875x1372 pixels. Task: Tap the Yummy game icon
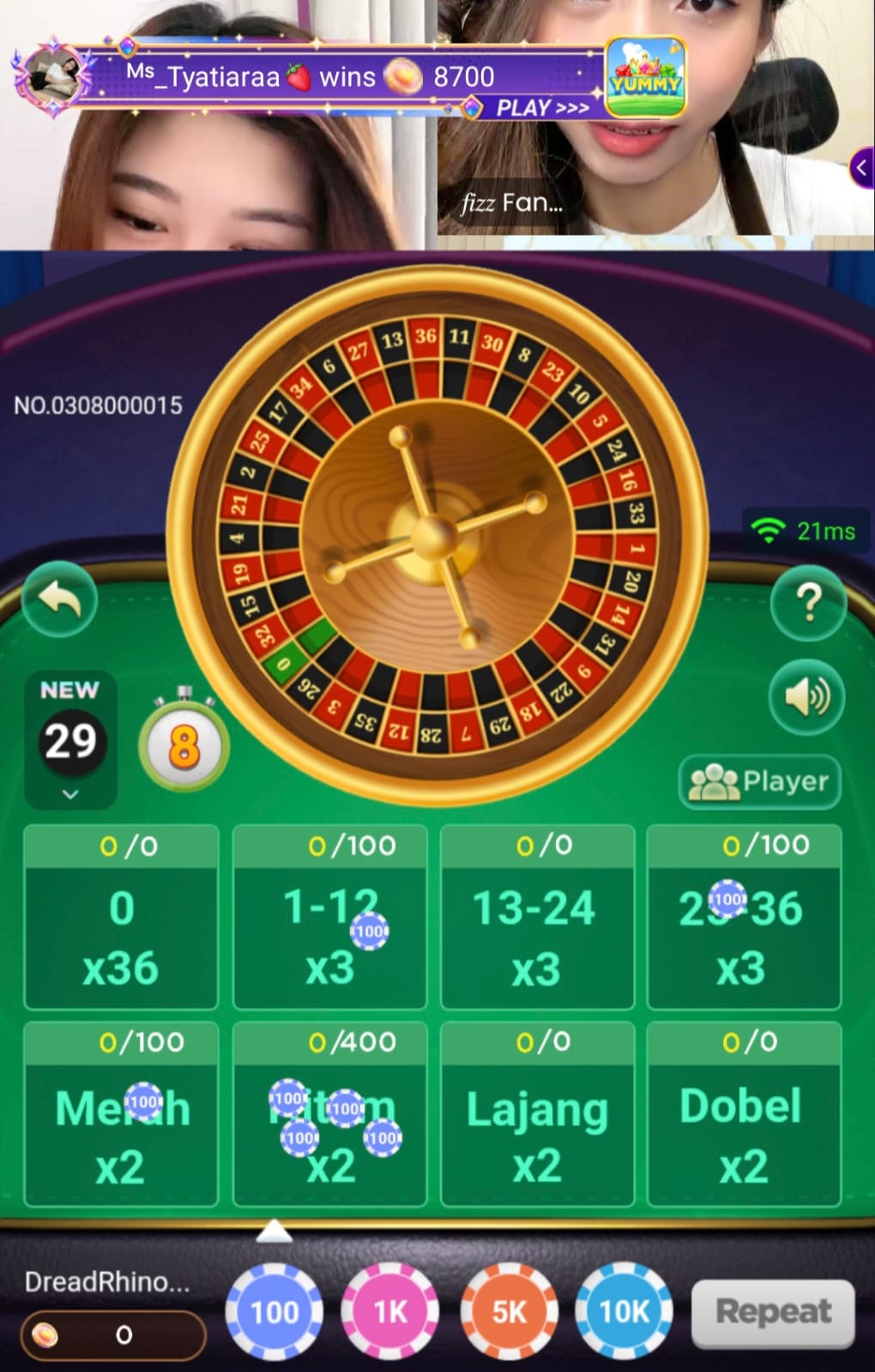(x=645, y=77)
